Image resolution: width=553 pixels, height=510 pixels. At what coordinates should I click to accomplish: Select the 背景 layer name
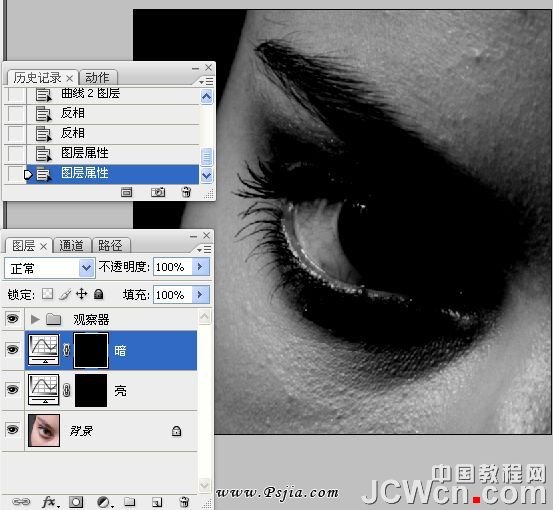tap(81, 431)
